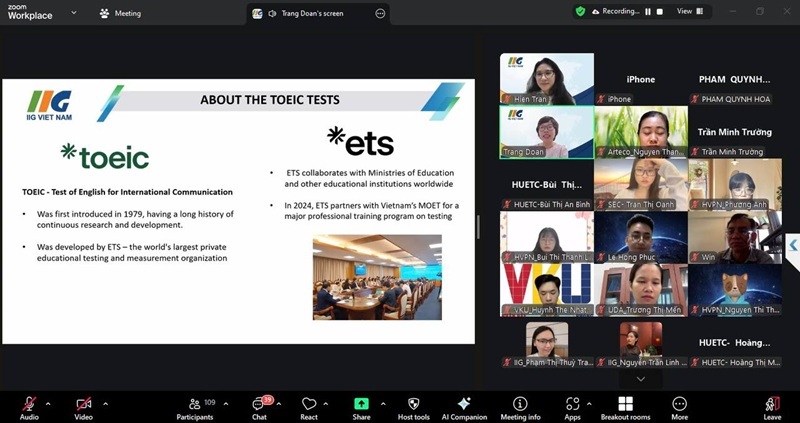This screenshot has height=423, width=800.
Task: Select PHAM QUYNH HOA participant tile
Action: (x=735, y=79)
